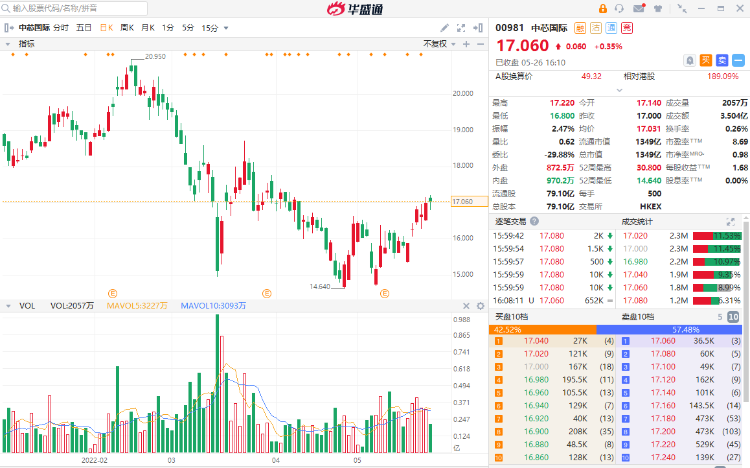Expand the 指标 indicator dropdown arrow

[8, 44]
